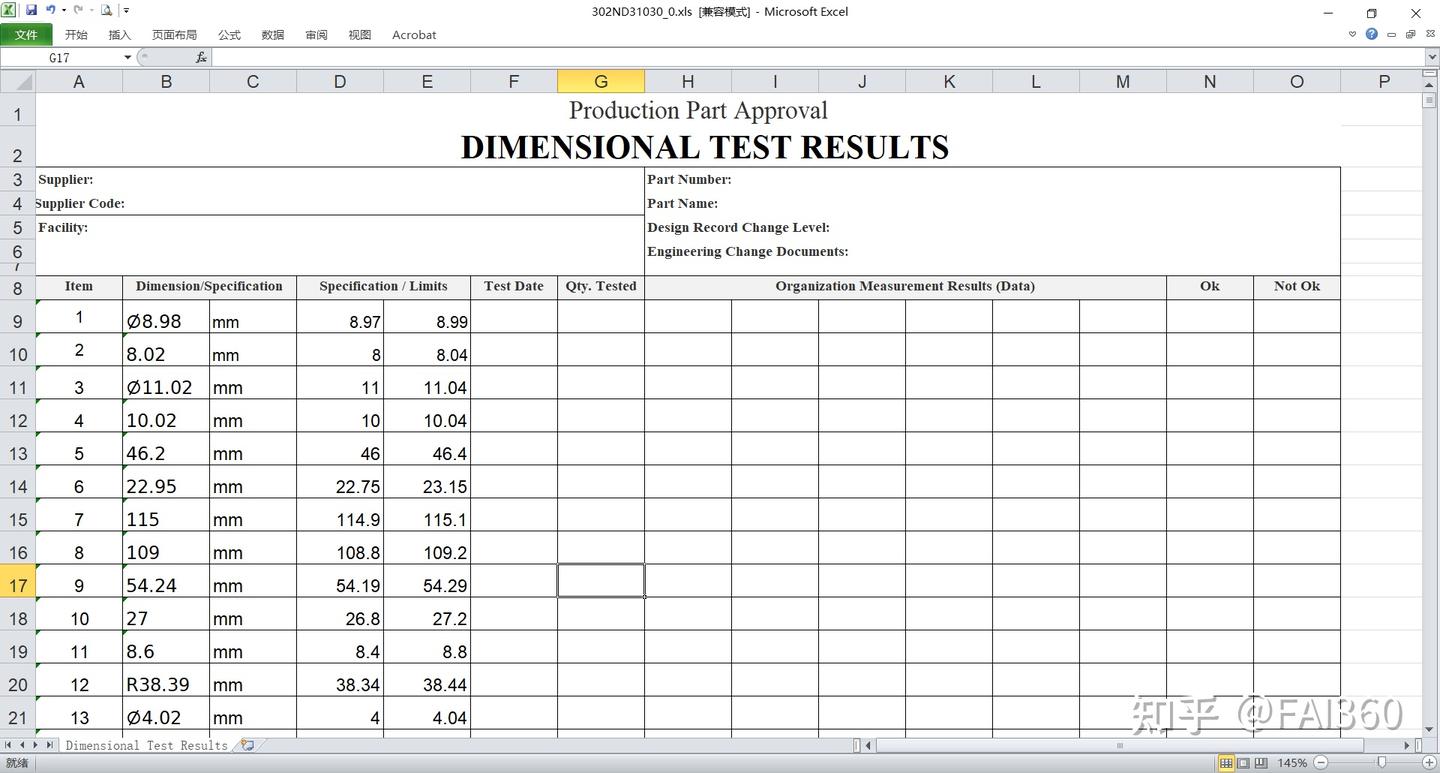The height and width of the screenshot is (773, 1440).
Task: Open the Name Box dropdown arrow
Action: (x=127, y=57)
